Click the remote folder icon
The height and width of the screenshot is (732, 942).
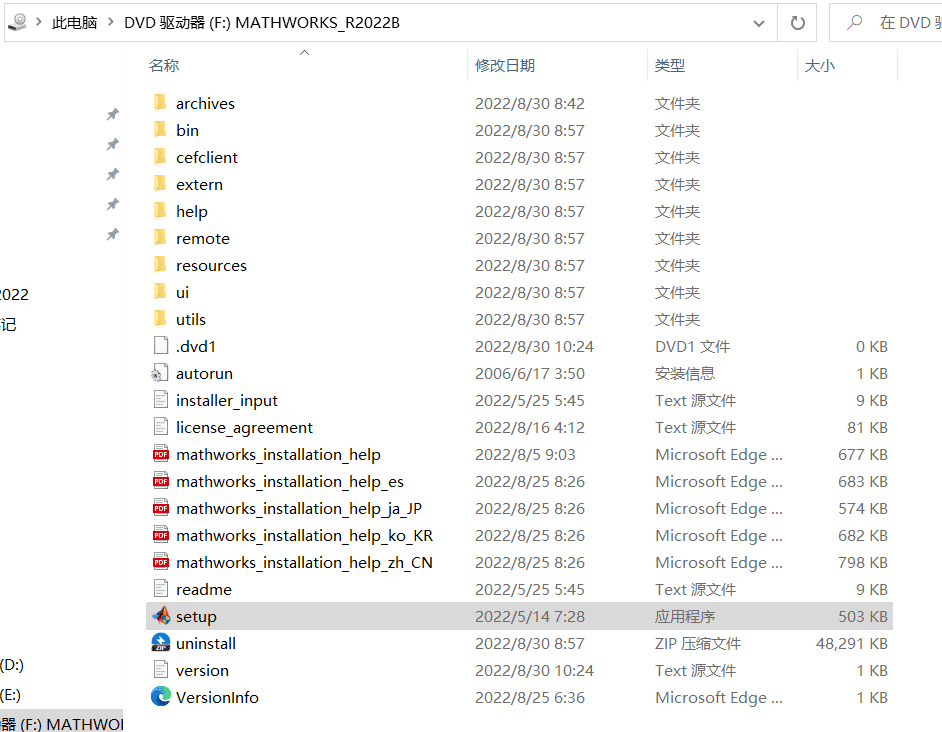(x=160, y=238)
